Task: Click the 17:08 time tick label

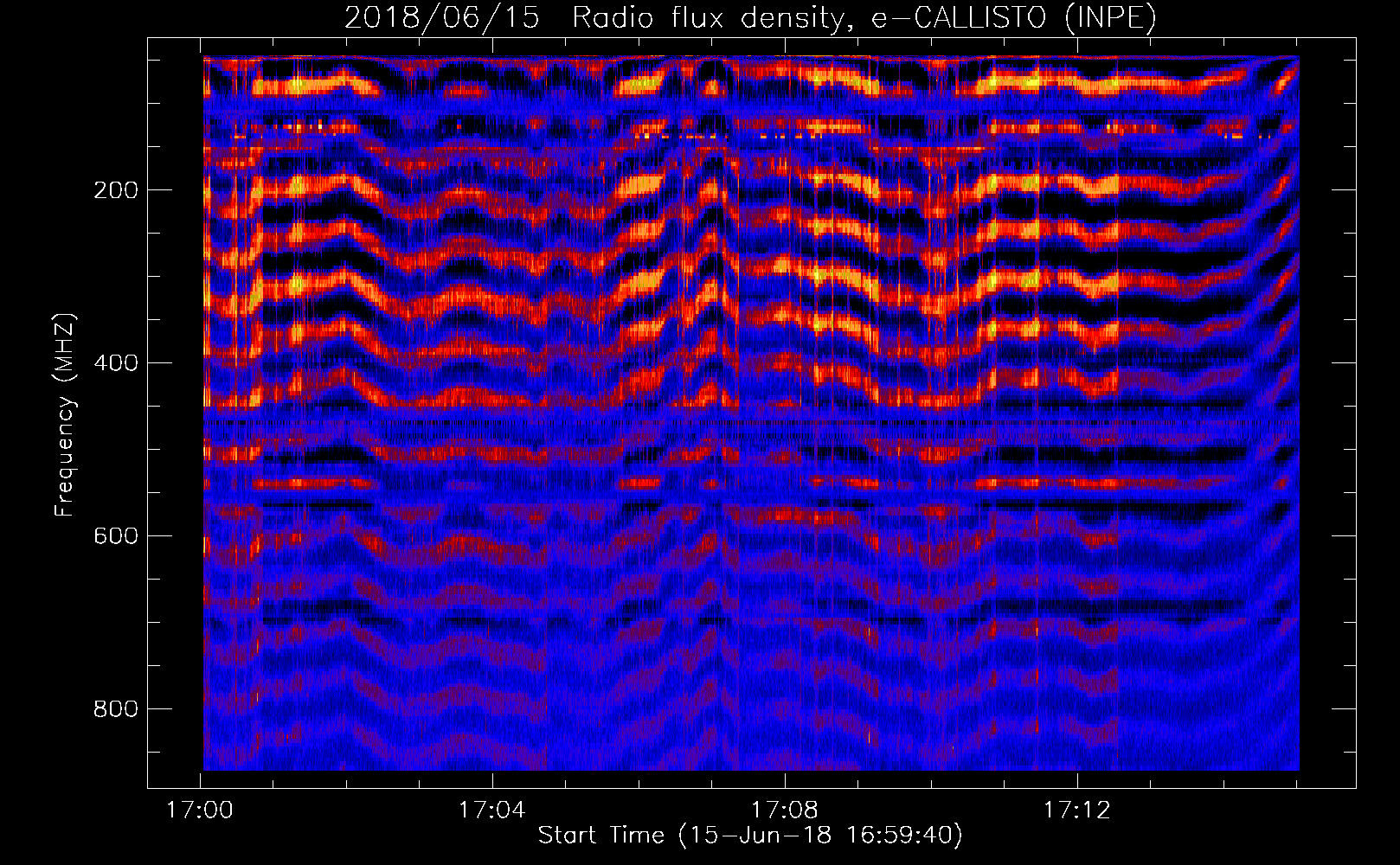Action: (785, 811)
